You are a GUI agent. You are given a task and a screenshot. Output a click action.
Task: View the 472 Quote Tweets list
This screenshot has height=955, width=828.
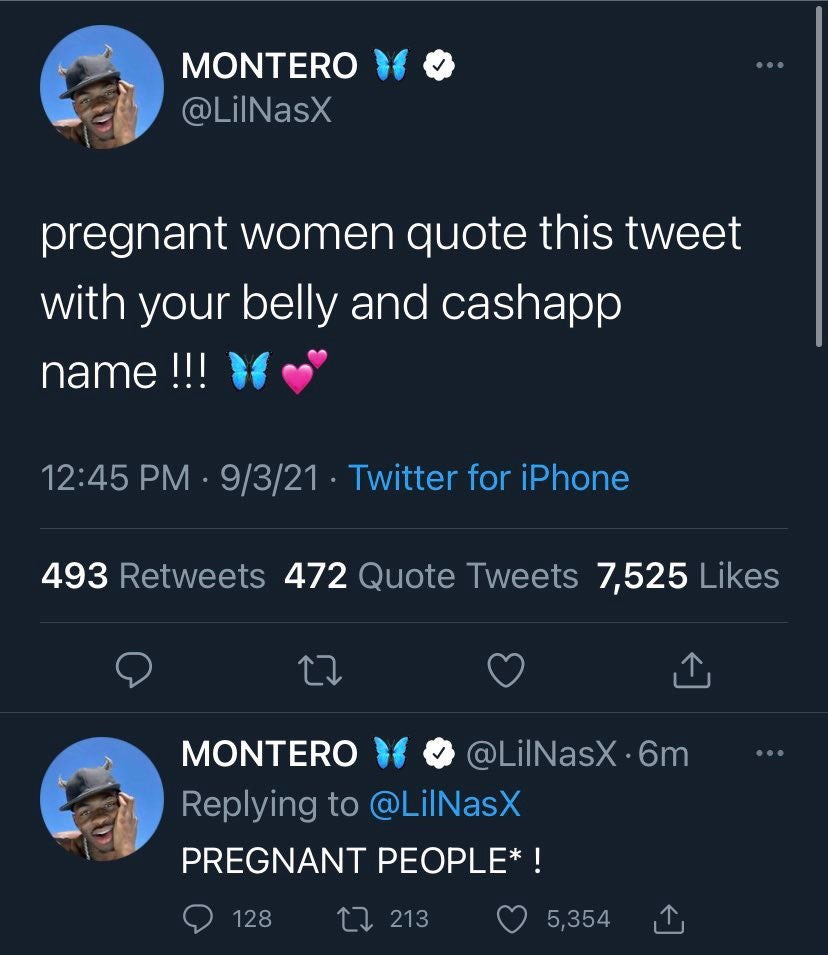click(x=431, y=576)
